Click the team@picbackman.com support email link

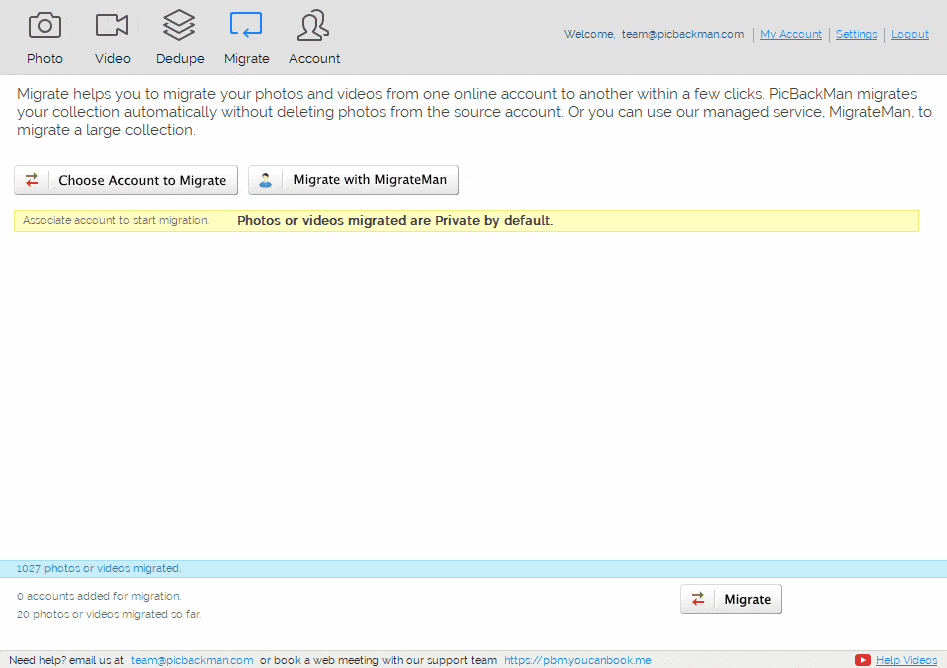(x=192, y=660)
